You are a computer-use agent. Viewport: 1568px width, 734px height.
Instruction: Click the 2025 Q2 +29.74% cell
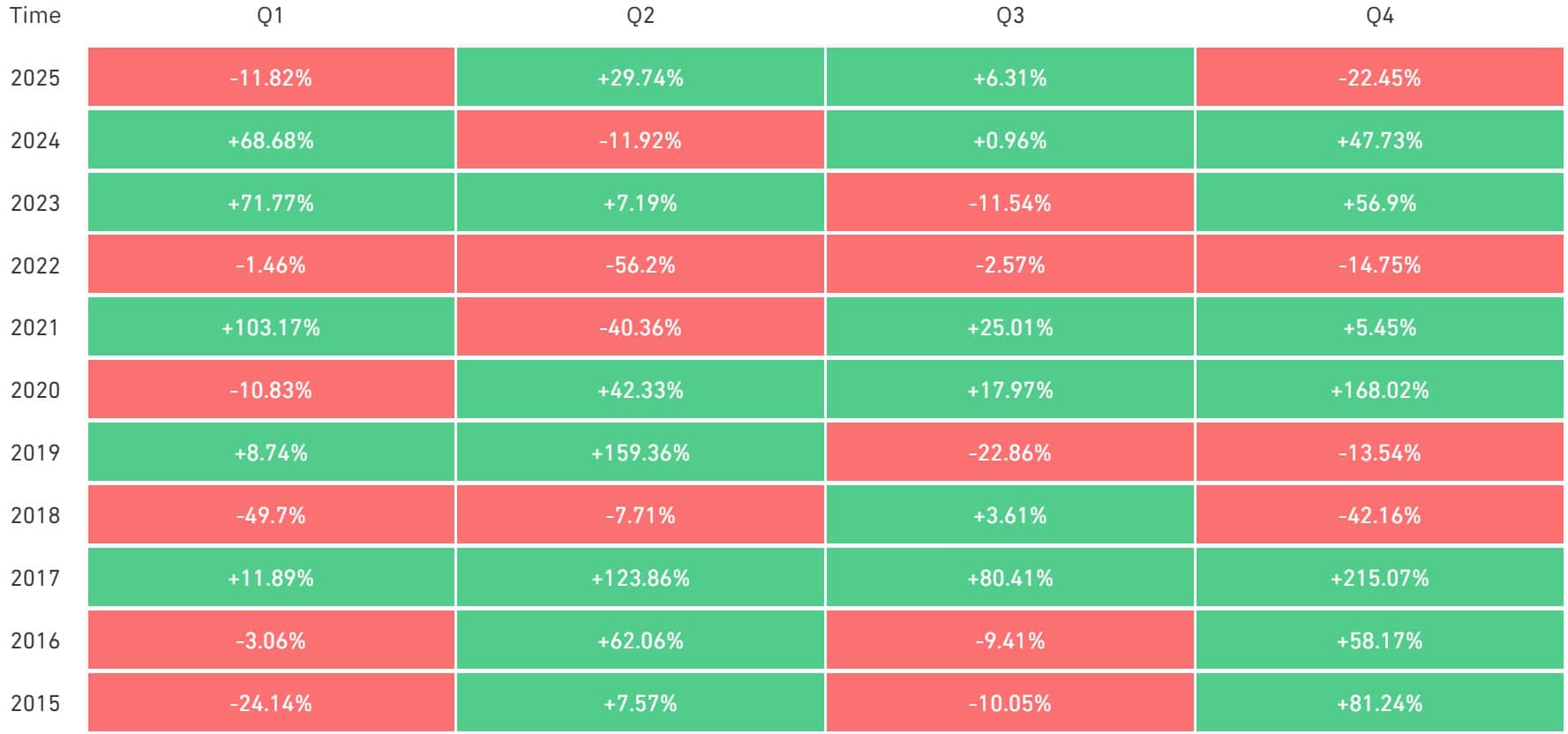point(641,78)
